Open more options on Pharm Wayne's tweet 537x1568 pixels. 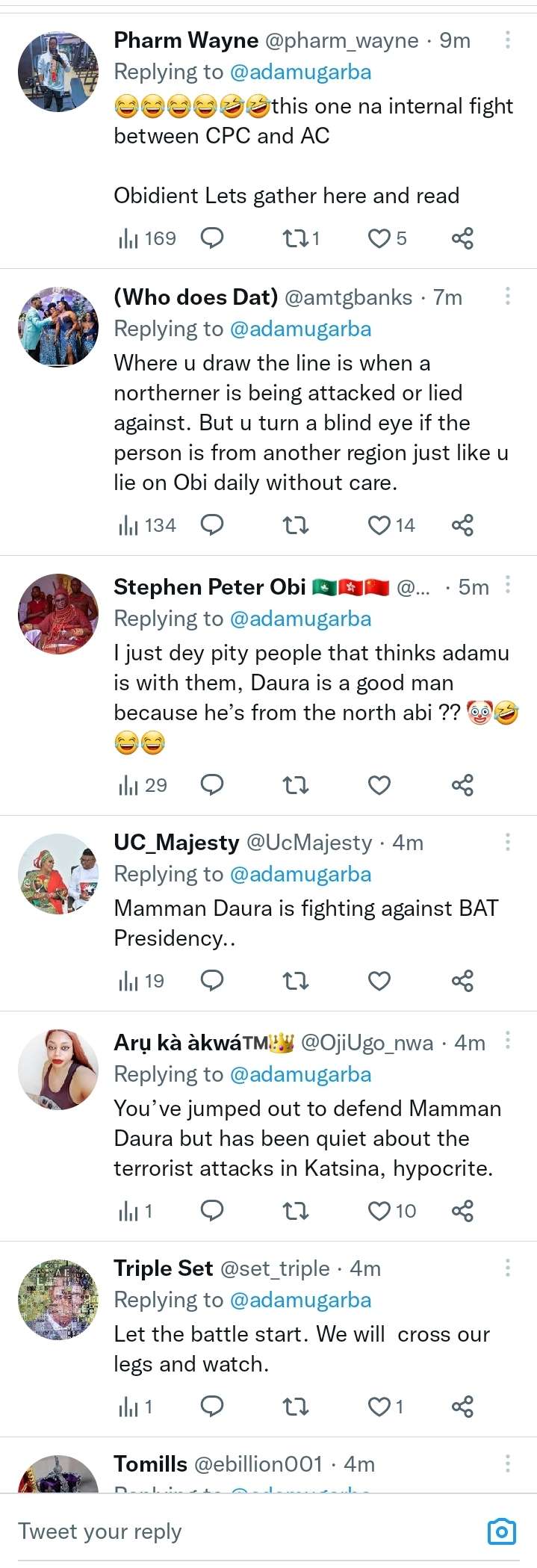[x=508, y=40]
